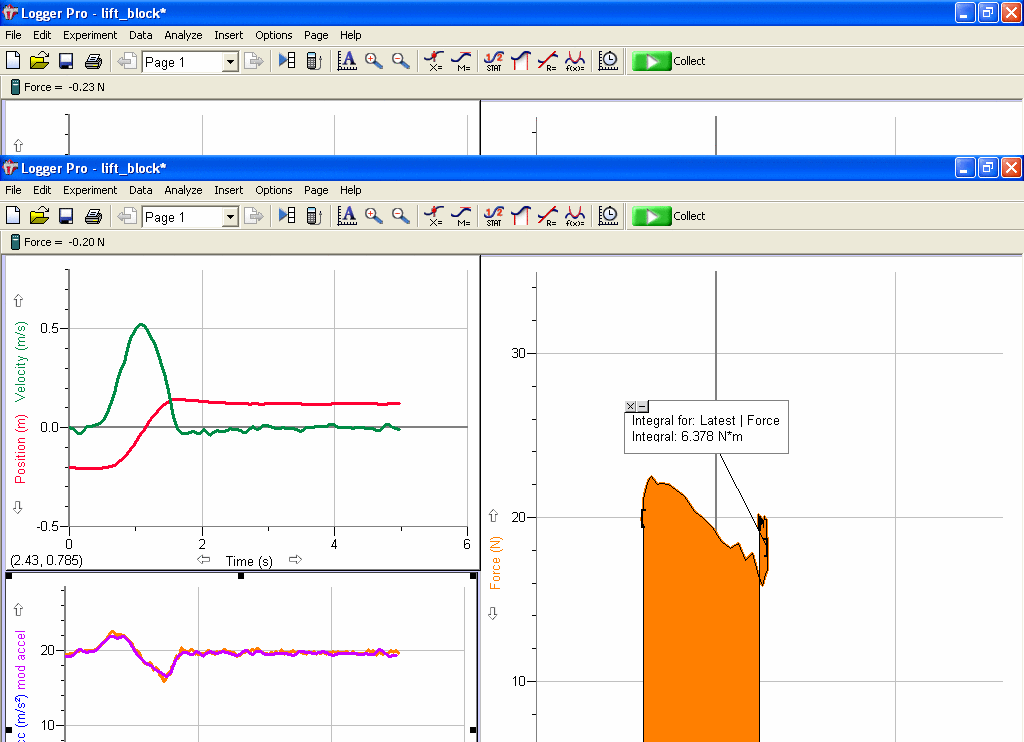Viewport: 1024px width, 742px height.
Task: Expand Page 1 dropdown in lower window toolbar
Action: 229,217
